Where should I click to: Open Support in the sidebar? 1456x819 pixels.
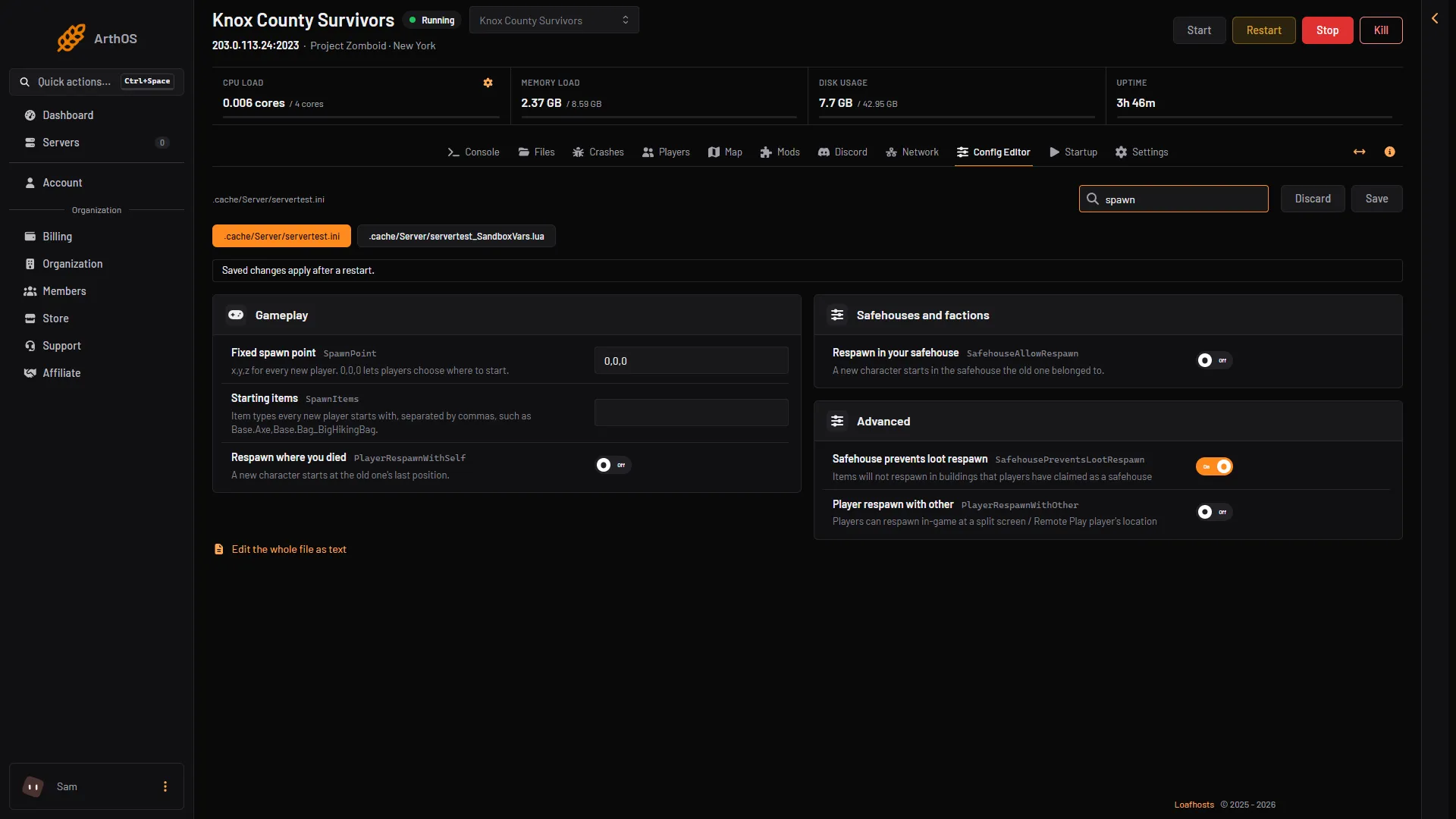(96, 346)
